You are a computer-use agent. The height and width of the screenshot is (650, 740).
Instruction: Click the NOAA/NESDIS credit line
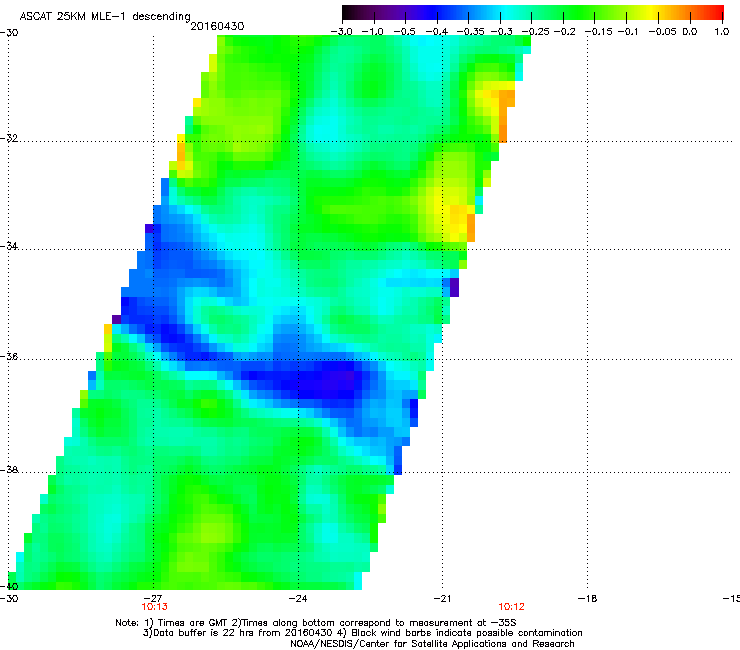click(x=432, y=644)
